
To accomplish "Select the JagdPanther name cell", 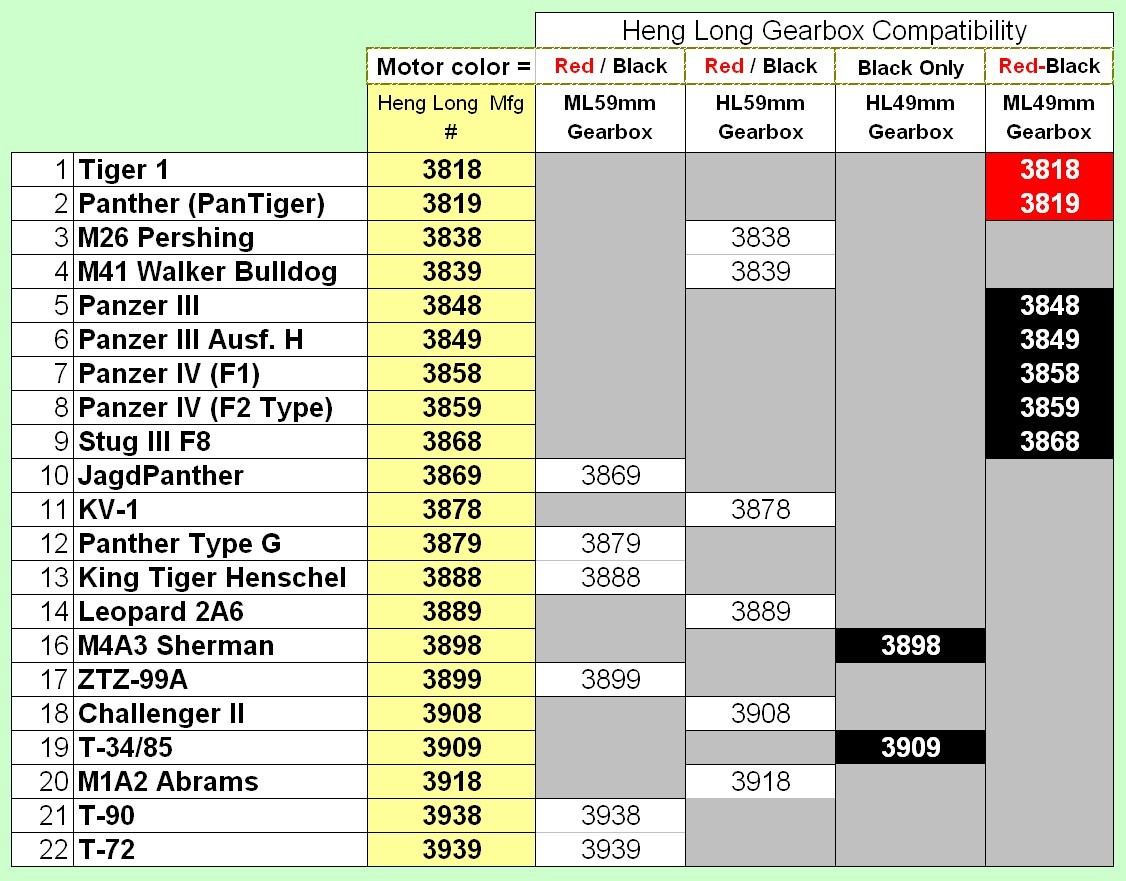I will click(x=220, y=475).
